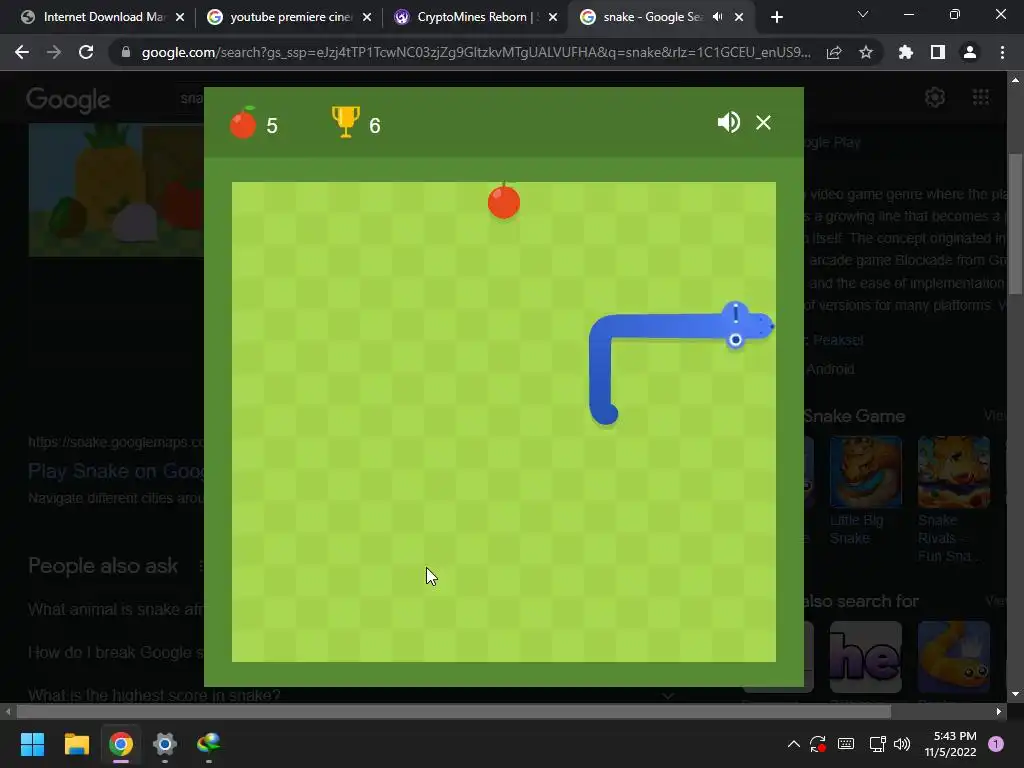Show hidden system tray icons
This screenshot has width=1024, height=768.
click(793, 744)
